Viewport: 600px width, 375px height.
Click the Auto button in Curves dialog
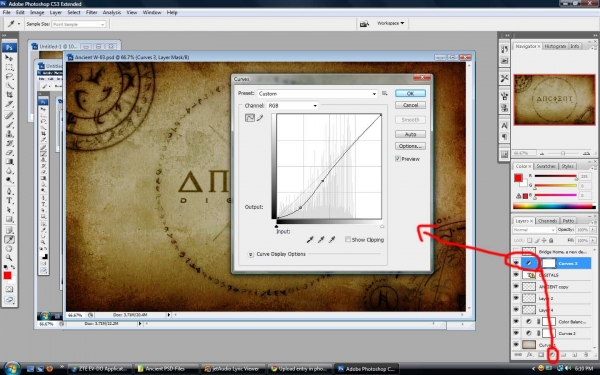pos(410,134)
